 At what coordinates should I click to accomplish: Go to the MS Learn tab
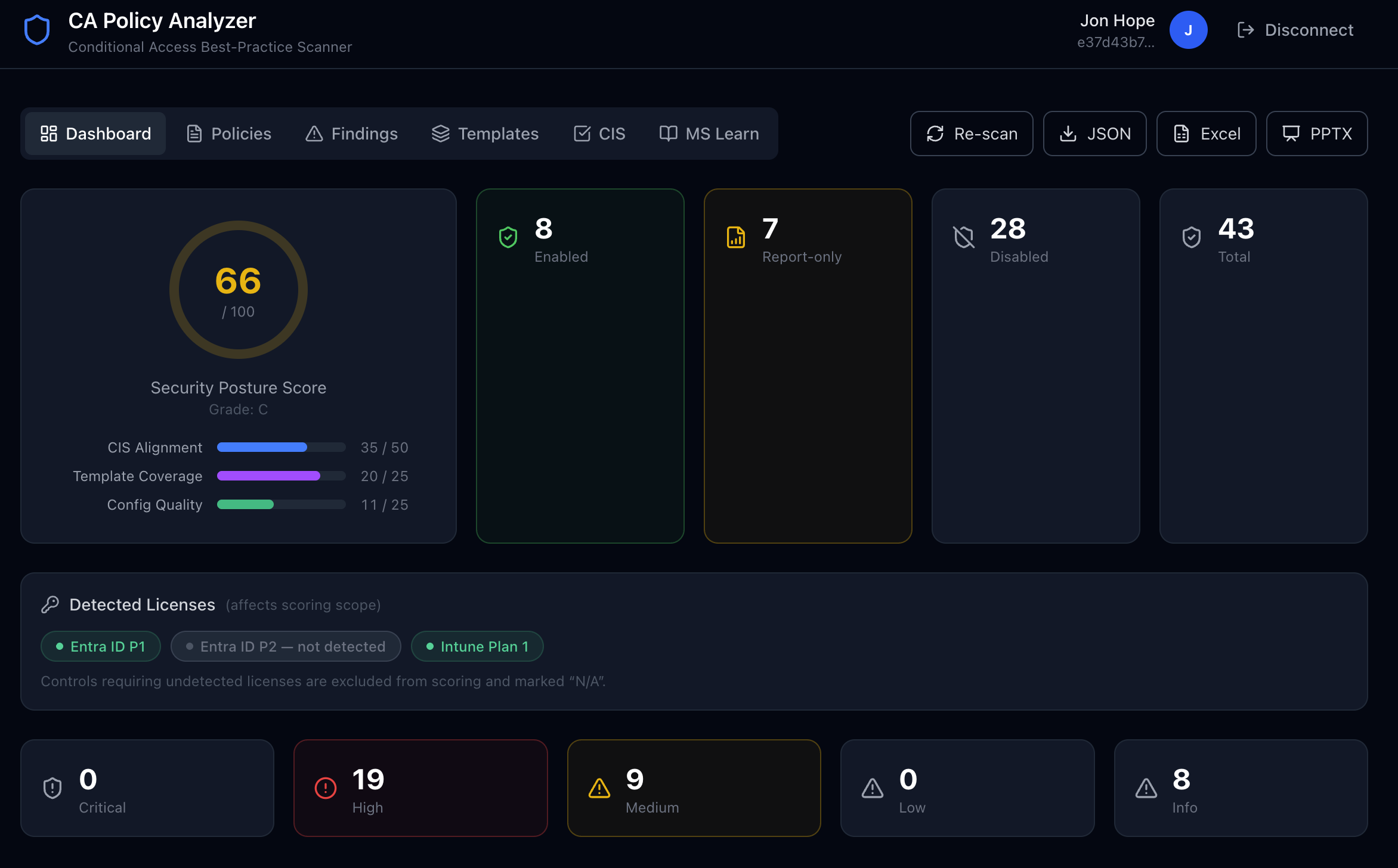tap(709, 134)
